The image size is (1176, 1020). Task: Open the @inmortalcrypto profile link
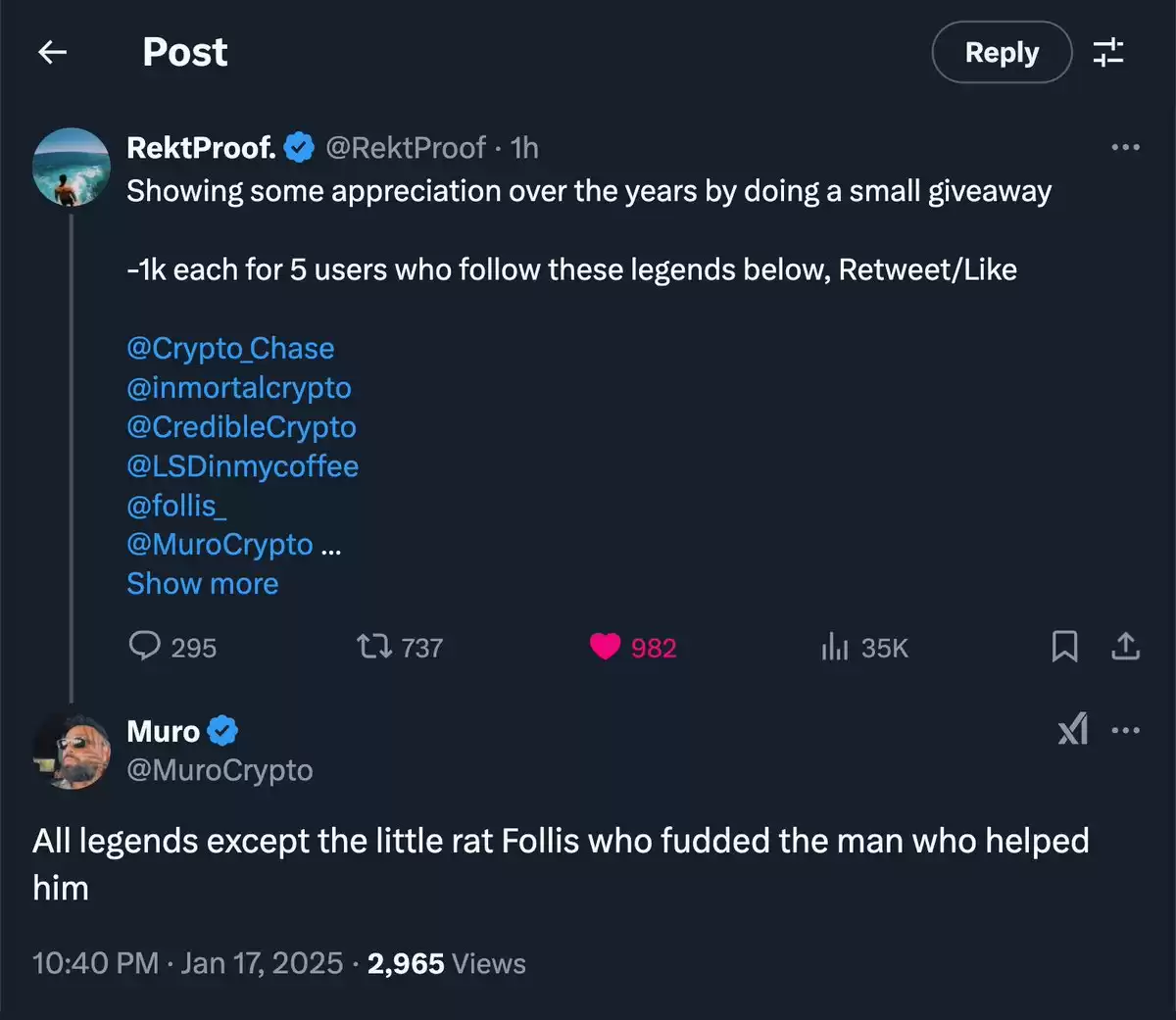click(x=239, y=387)
